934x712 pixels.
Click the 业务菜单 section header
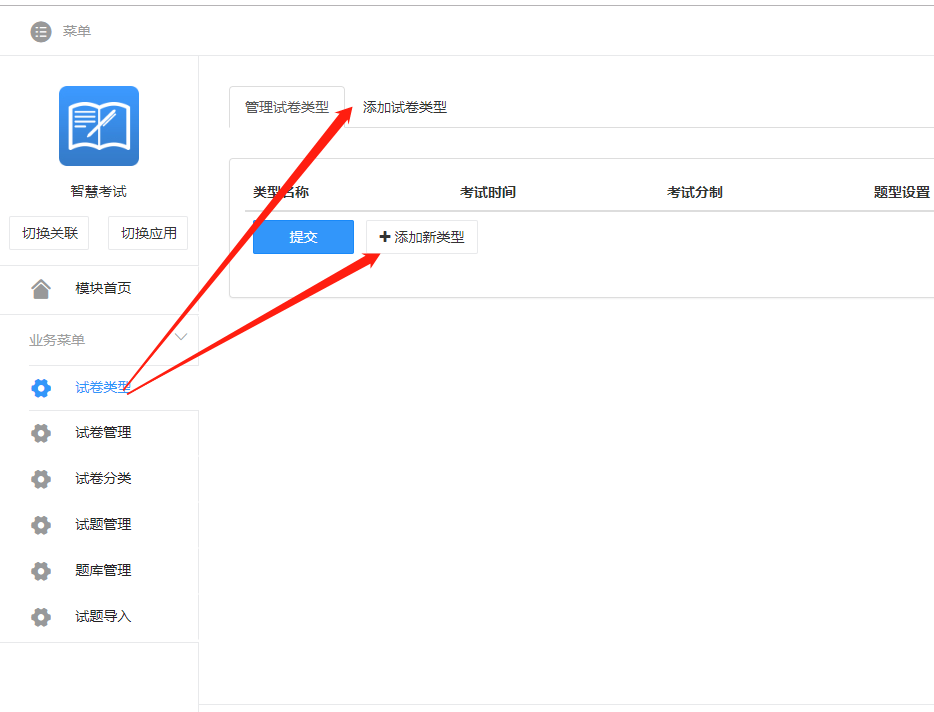pyautogui.click(x=57, y=340)
